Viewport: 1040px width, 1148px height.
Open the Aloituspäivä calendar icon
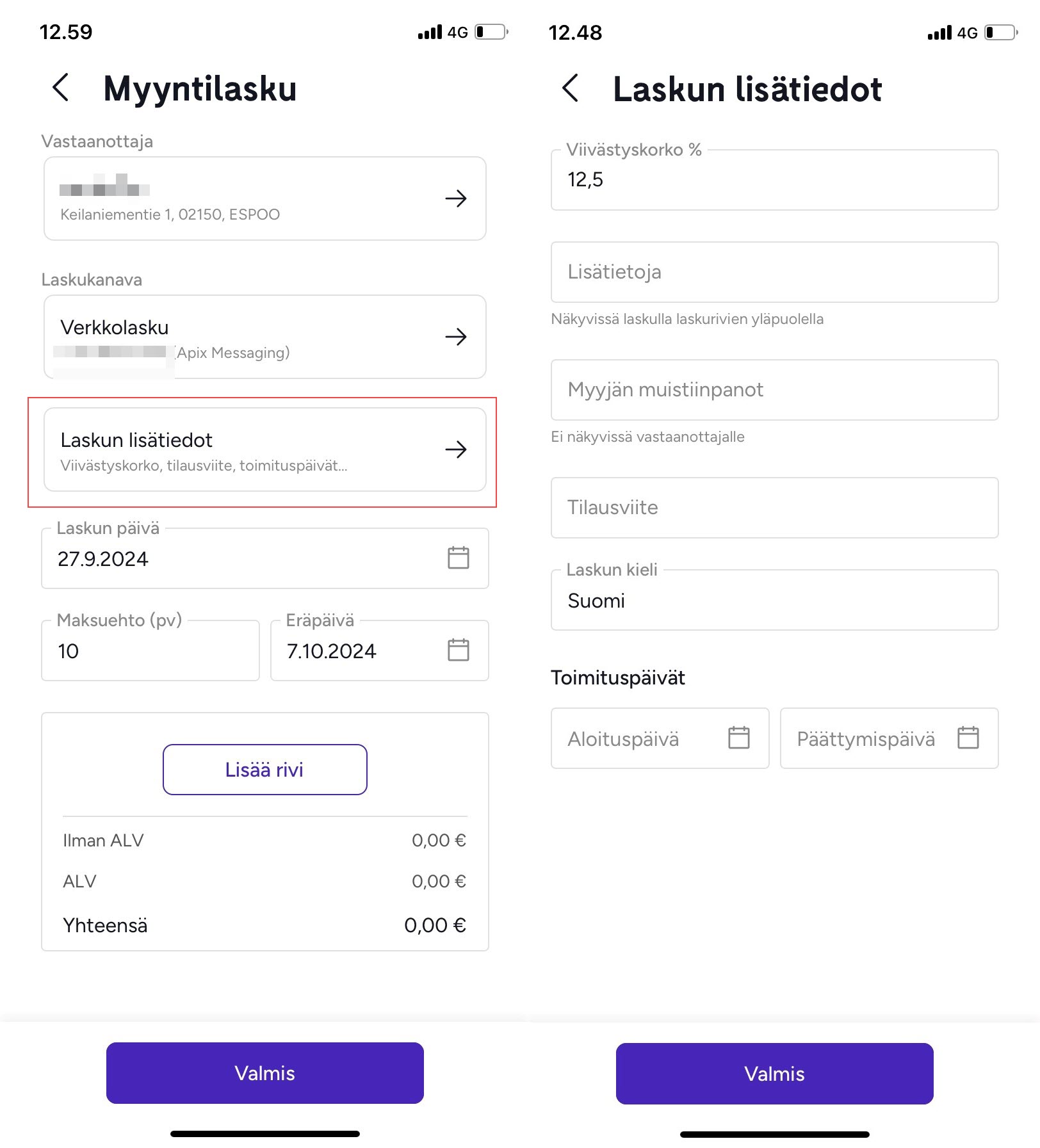click(738, 738)
